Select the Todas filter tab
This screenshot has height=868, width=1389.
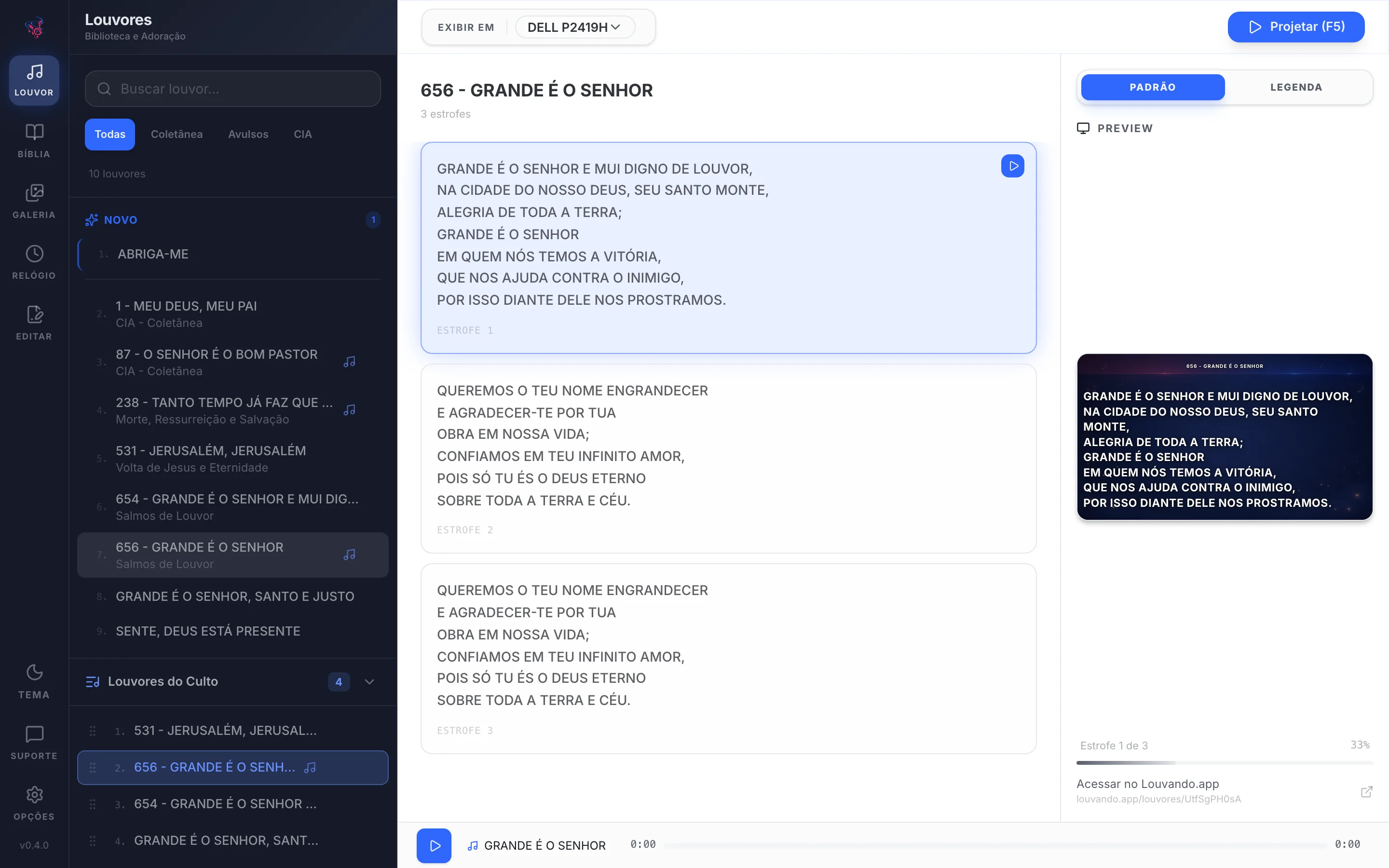[x=109, y=135]
